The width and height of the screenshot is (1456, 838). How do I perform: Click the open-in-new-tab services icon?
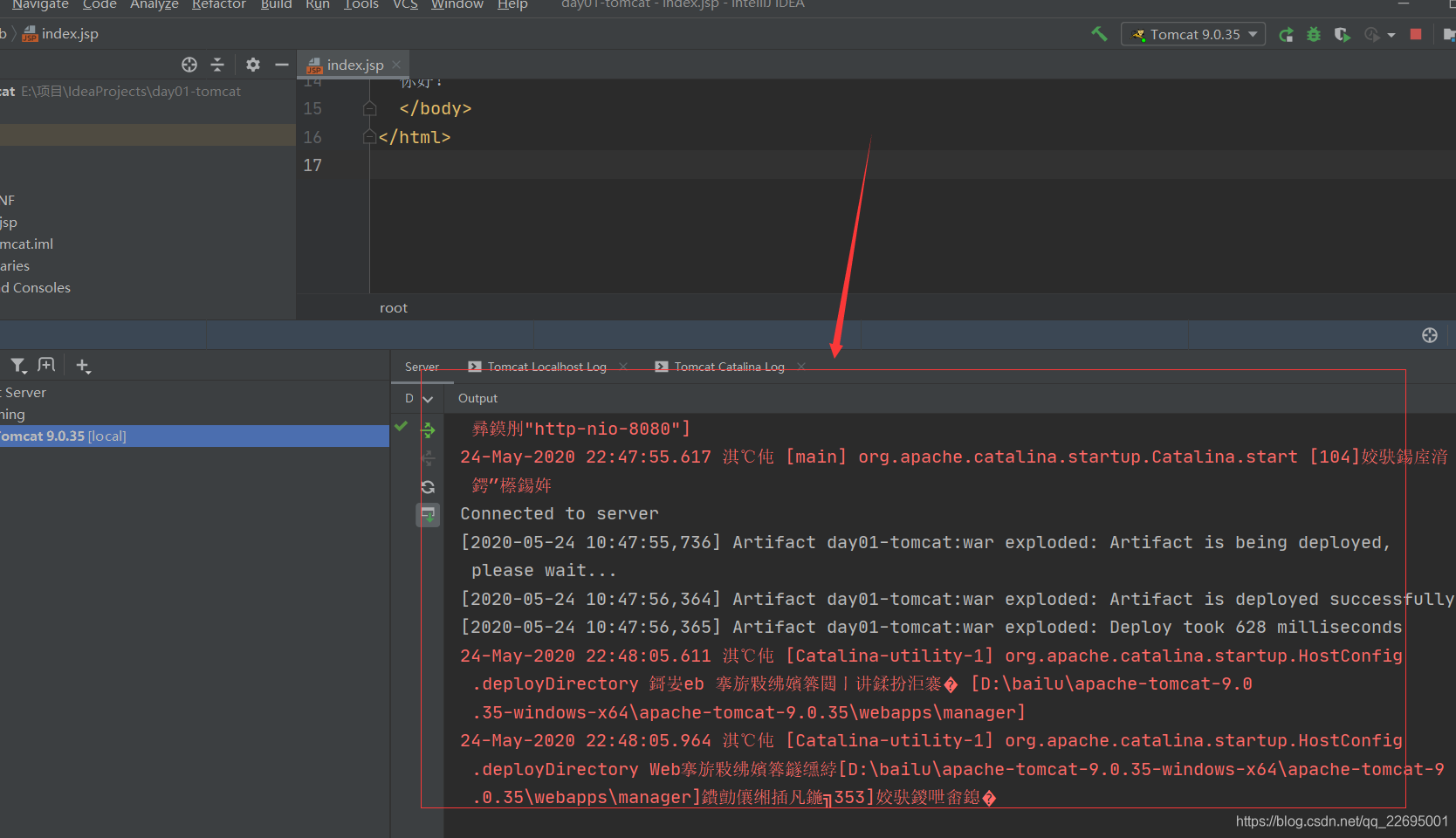(47, 365)
